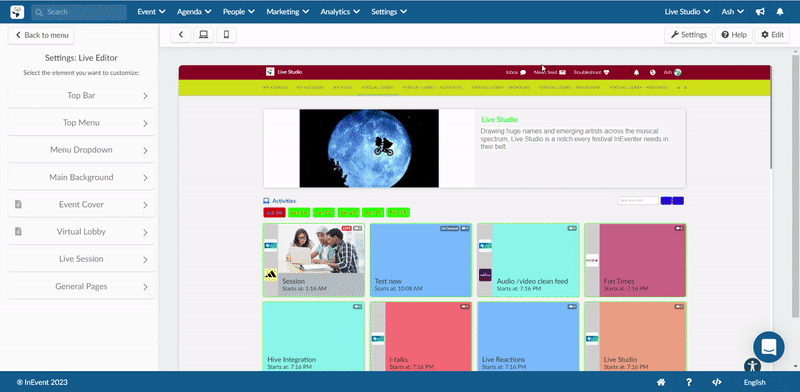Viewport: 800px width, 392px height.
Task: Open the Event dropdown menu
Action: [x=152, y=12]
